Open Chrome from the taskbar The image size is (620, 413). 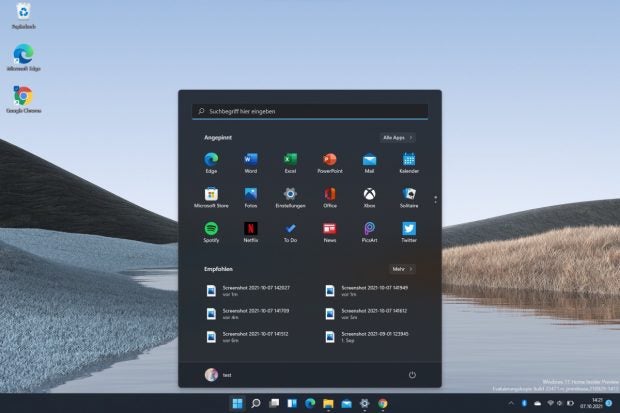point(383,403)
